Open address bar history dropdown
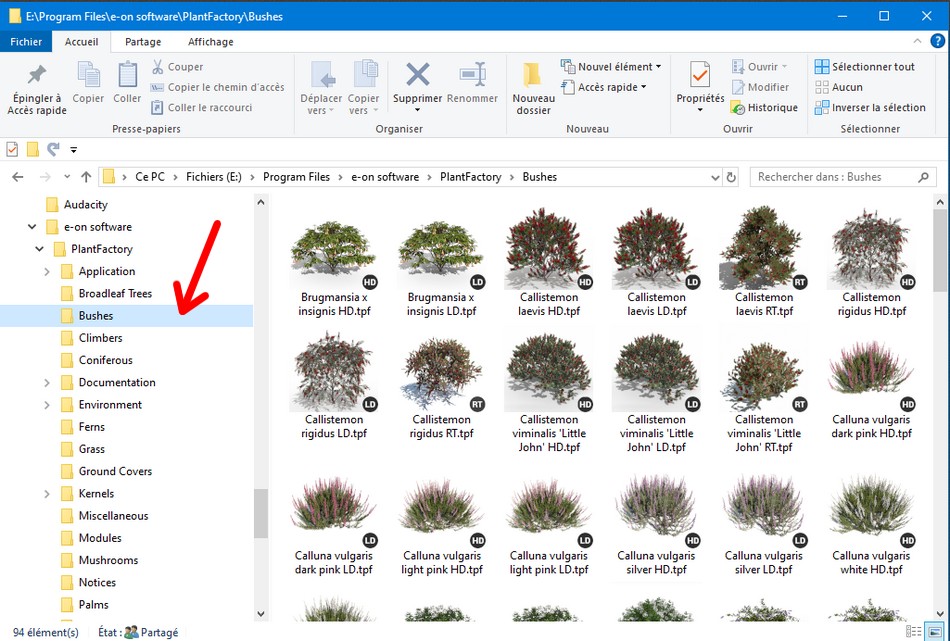 tap(715, 178)
